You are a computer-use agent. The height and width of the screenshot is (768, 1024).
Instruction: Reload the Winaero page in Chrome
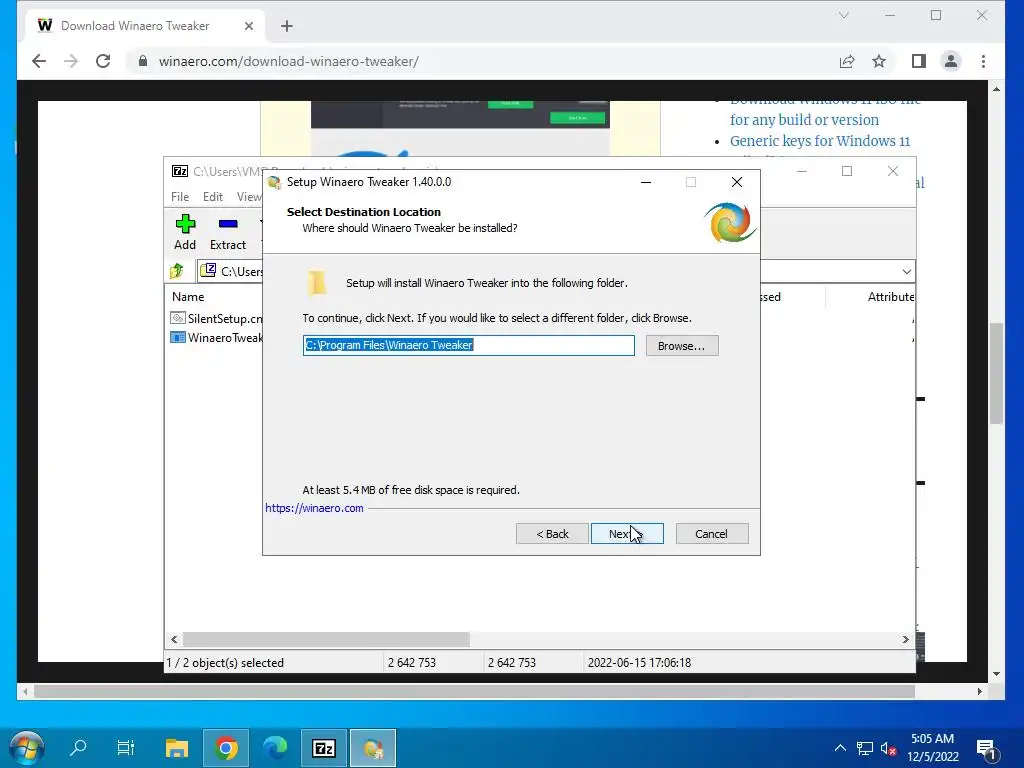point(103,61)
